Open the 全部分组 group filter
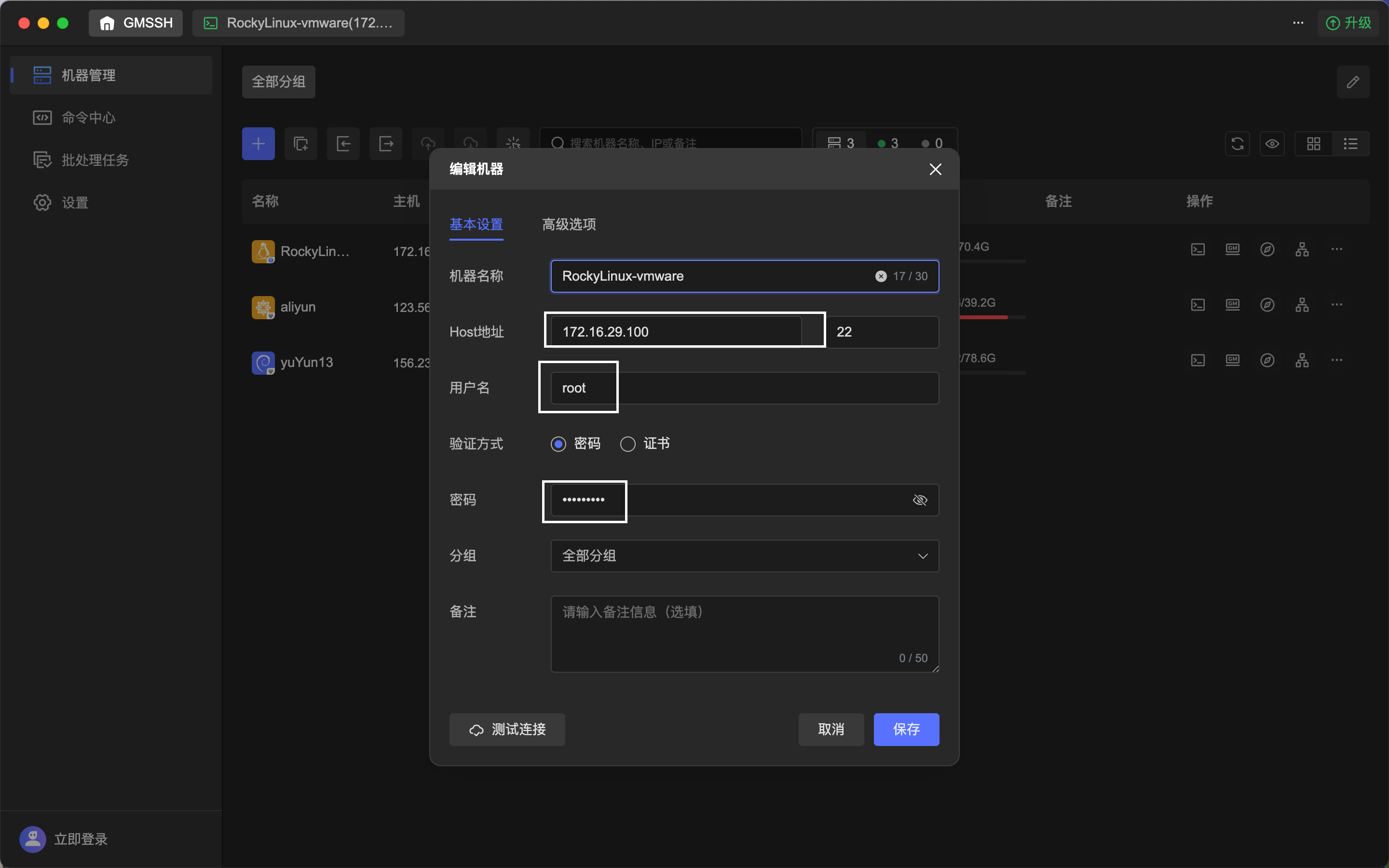Screen dimensions: 1389x868 pyautogui.click(x=278, y=82)
